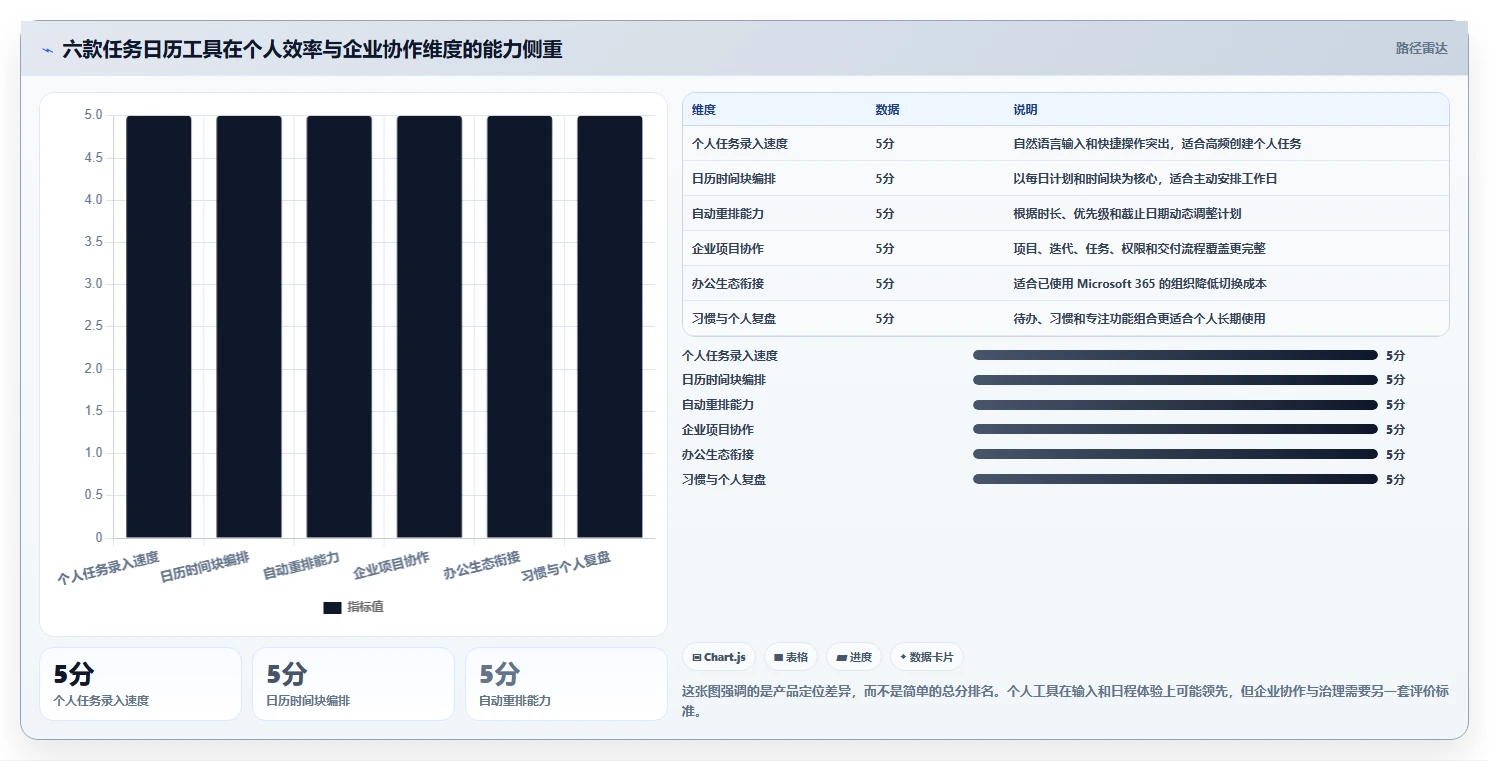Open the 日历时间块编排 5分 data card
The width and height of the screenshot is (1489, 761).
(x=353, y=684)
